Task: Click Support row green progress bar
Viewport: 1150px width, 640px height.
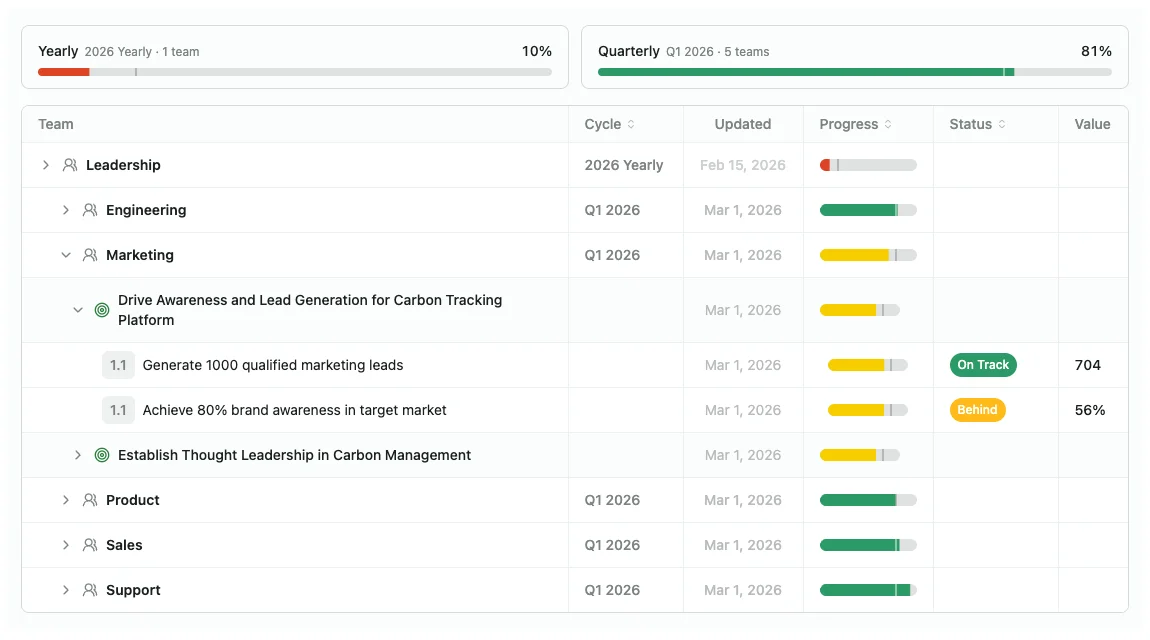Action: (868, 590)
